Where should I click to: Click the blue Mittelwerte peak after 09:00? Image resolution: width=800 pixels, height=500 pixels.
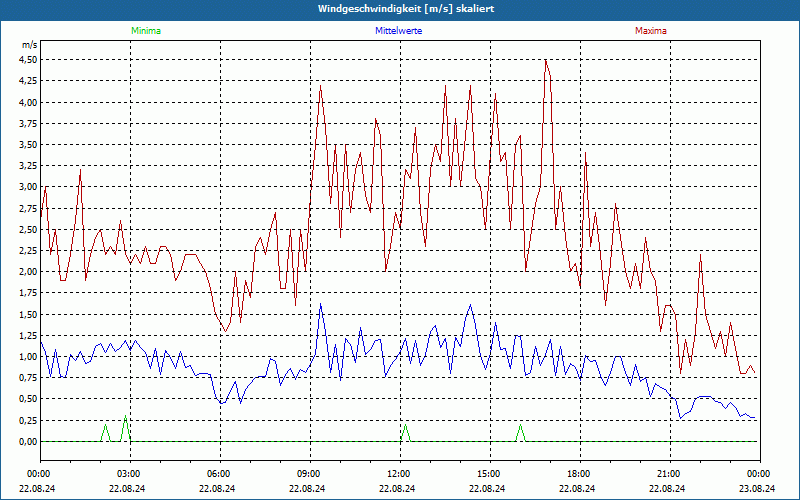[320, 305]
